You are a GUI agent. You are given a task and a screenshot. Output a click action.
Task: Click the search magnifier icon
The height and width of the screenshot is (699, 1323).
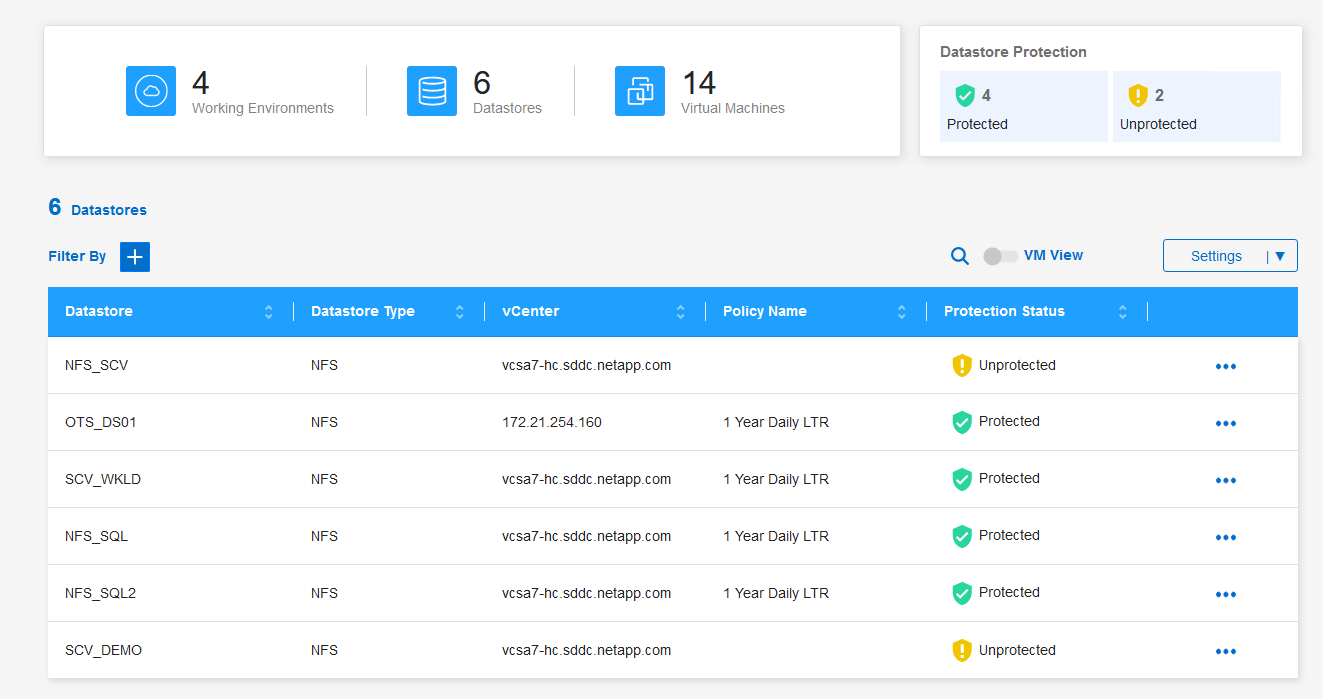click(x=959, y=256)
